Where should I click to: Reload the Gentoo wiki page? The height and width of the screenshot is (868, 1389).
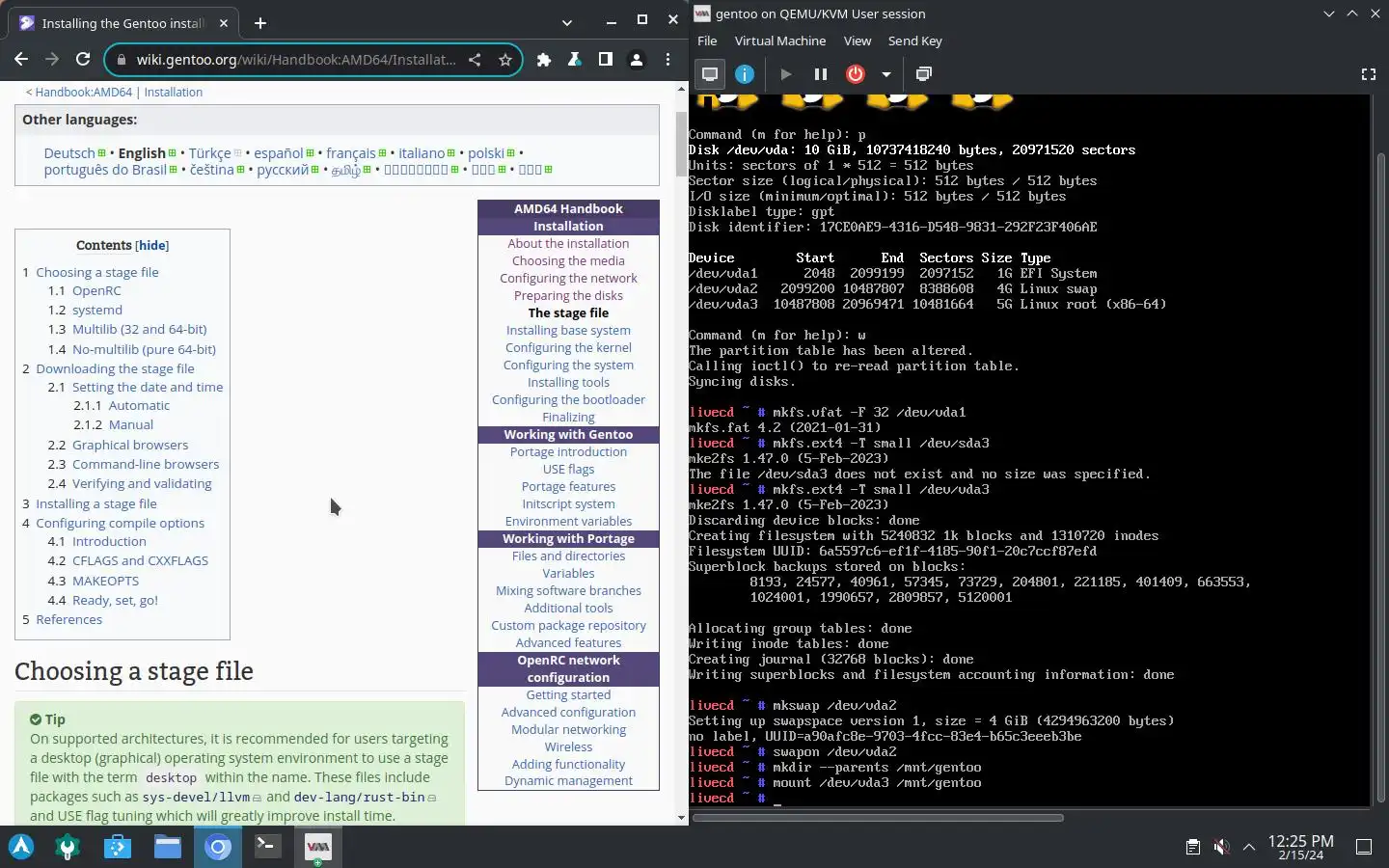(x=83, y=59)
